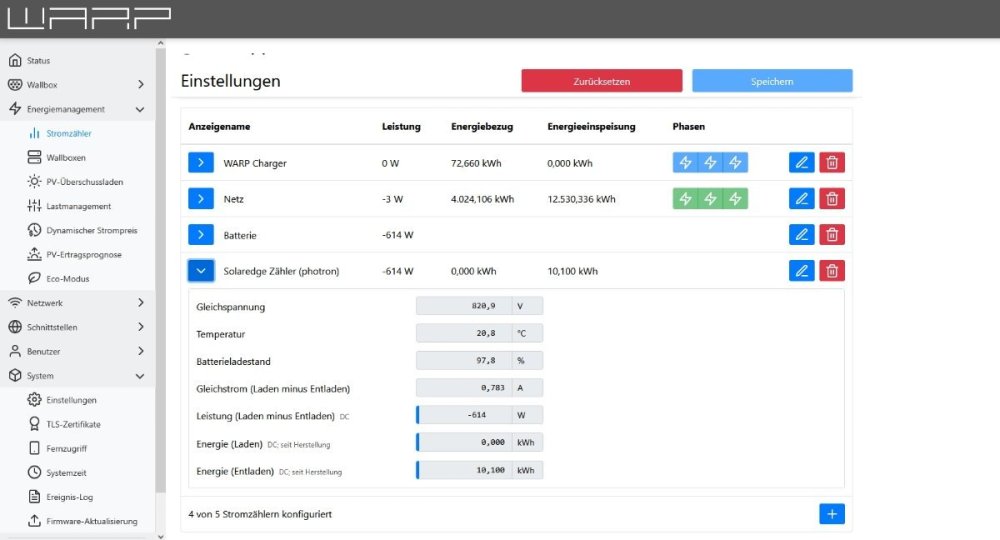Delete the Netz meter

point(832,199)
